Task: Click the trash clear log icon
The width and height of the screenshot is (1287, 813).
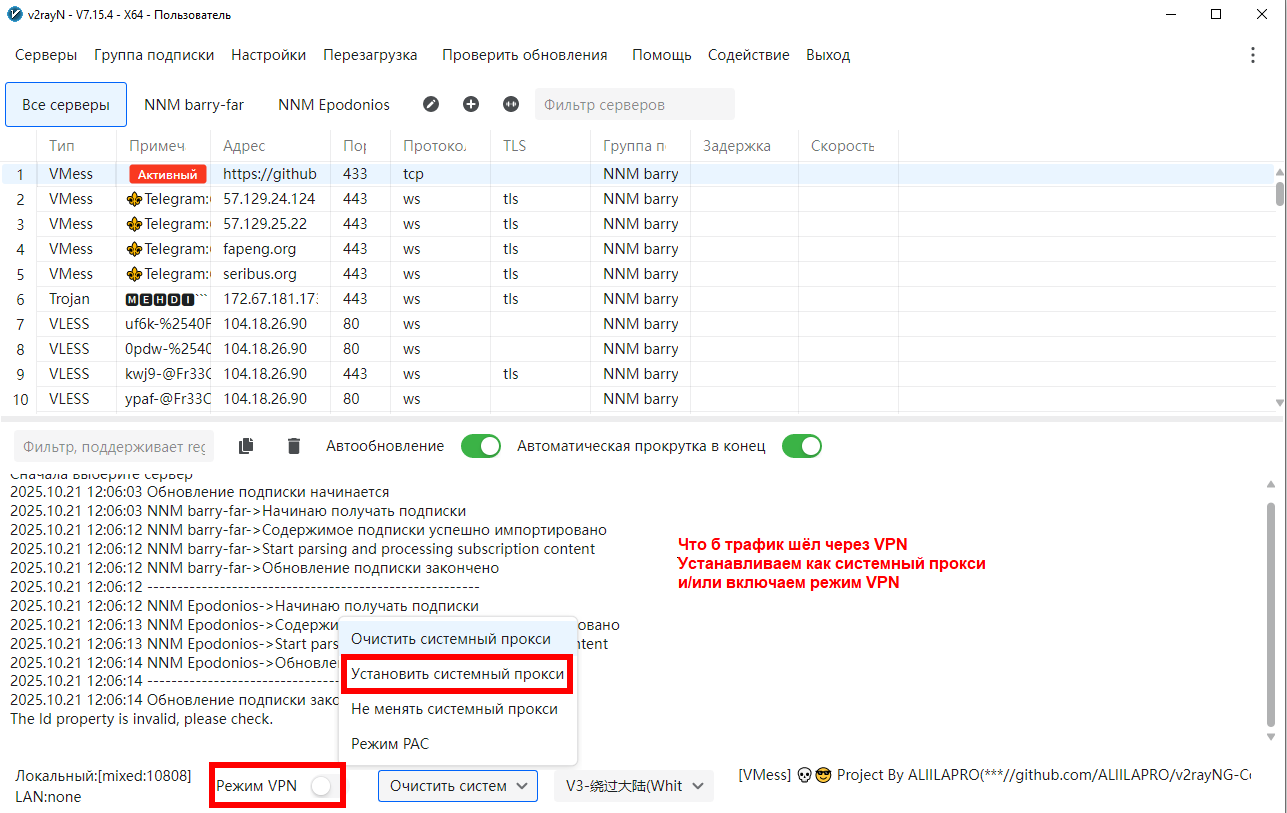Action: pos(294,446)
